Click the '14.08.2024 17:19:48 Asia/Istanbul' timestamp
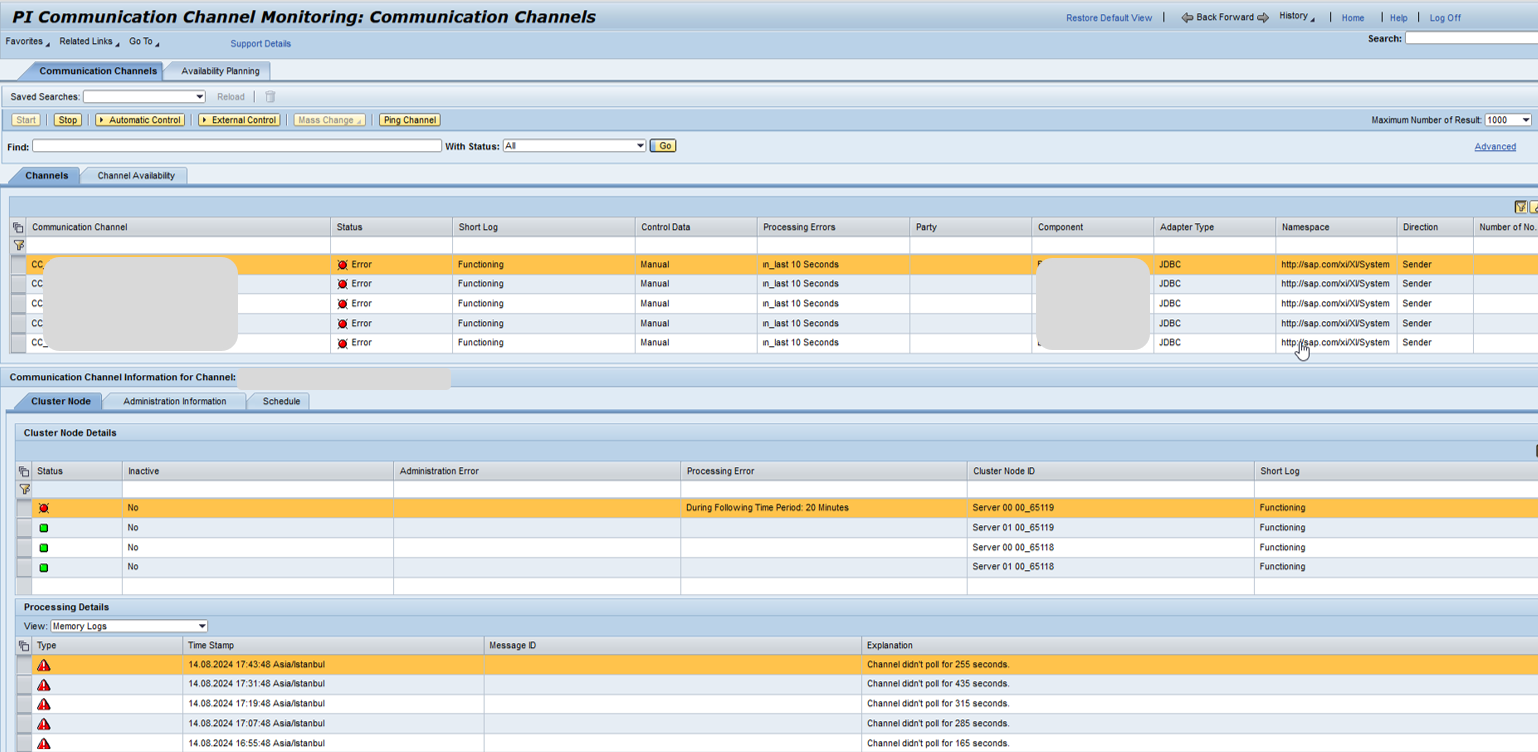Image resolution: width=1538 pixels, height=752 pixels. [x=256, y=704]
